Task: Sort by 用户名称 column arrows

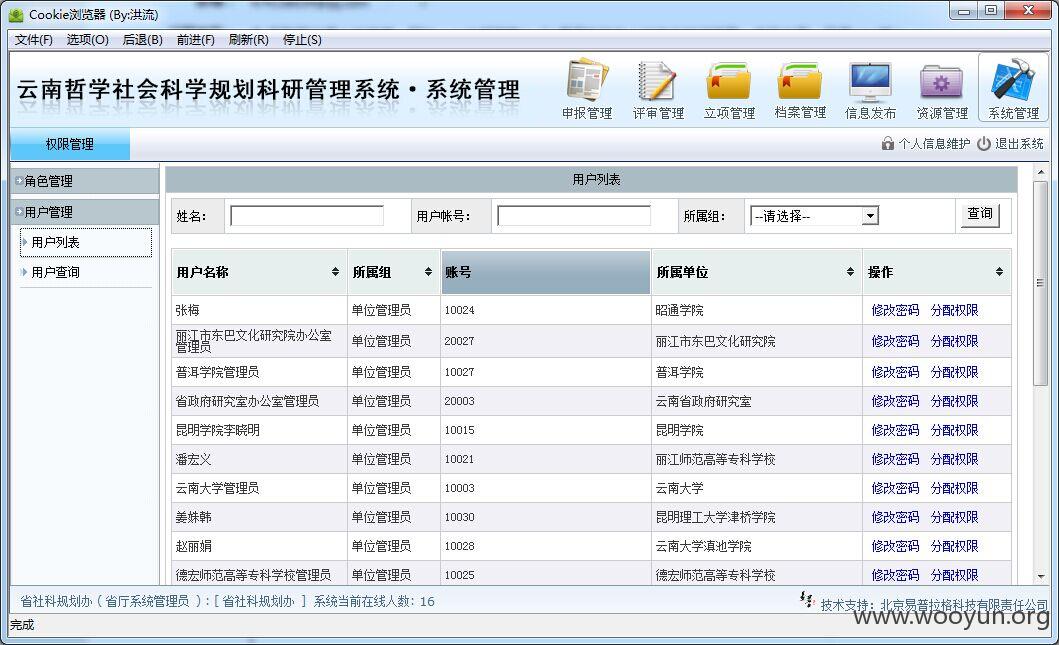Action: click(335, 272)
